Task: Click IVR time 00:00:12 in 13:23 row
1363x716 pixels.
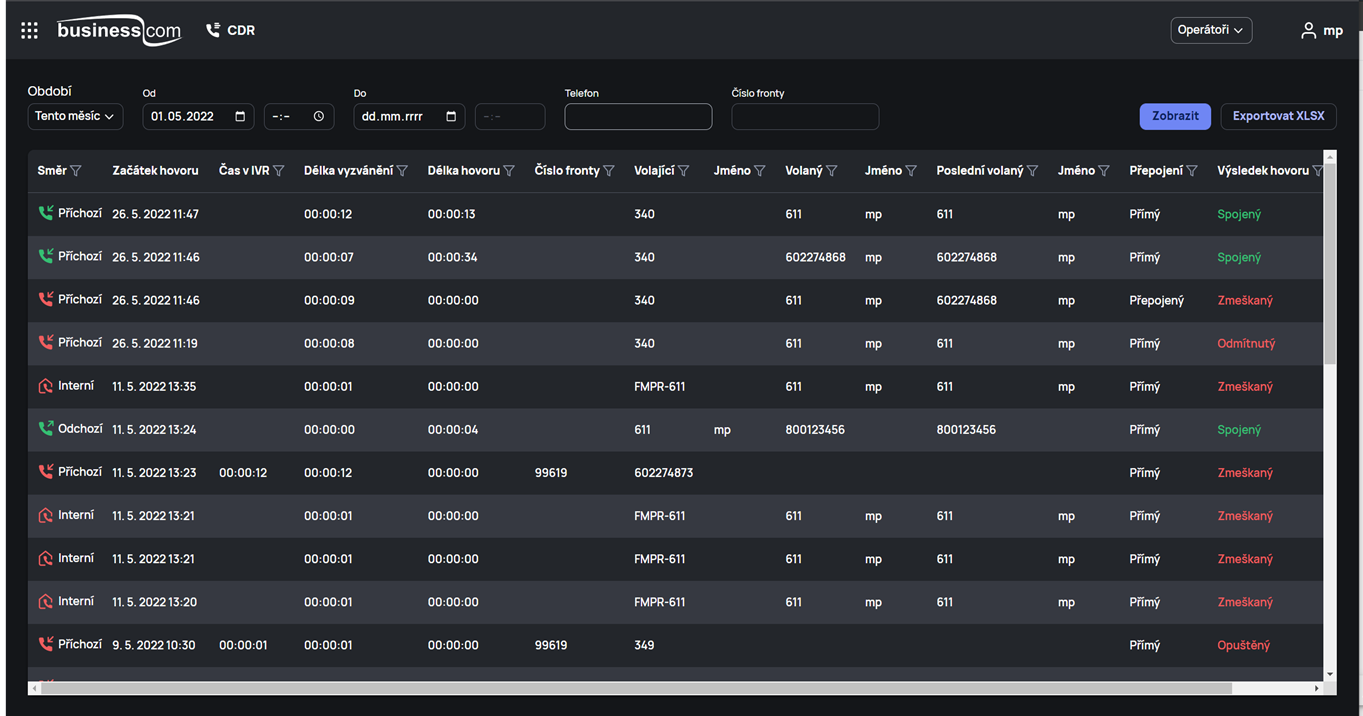Action: [x=243, y=472]
